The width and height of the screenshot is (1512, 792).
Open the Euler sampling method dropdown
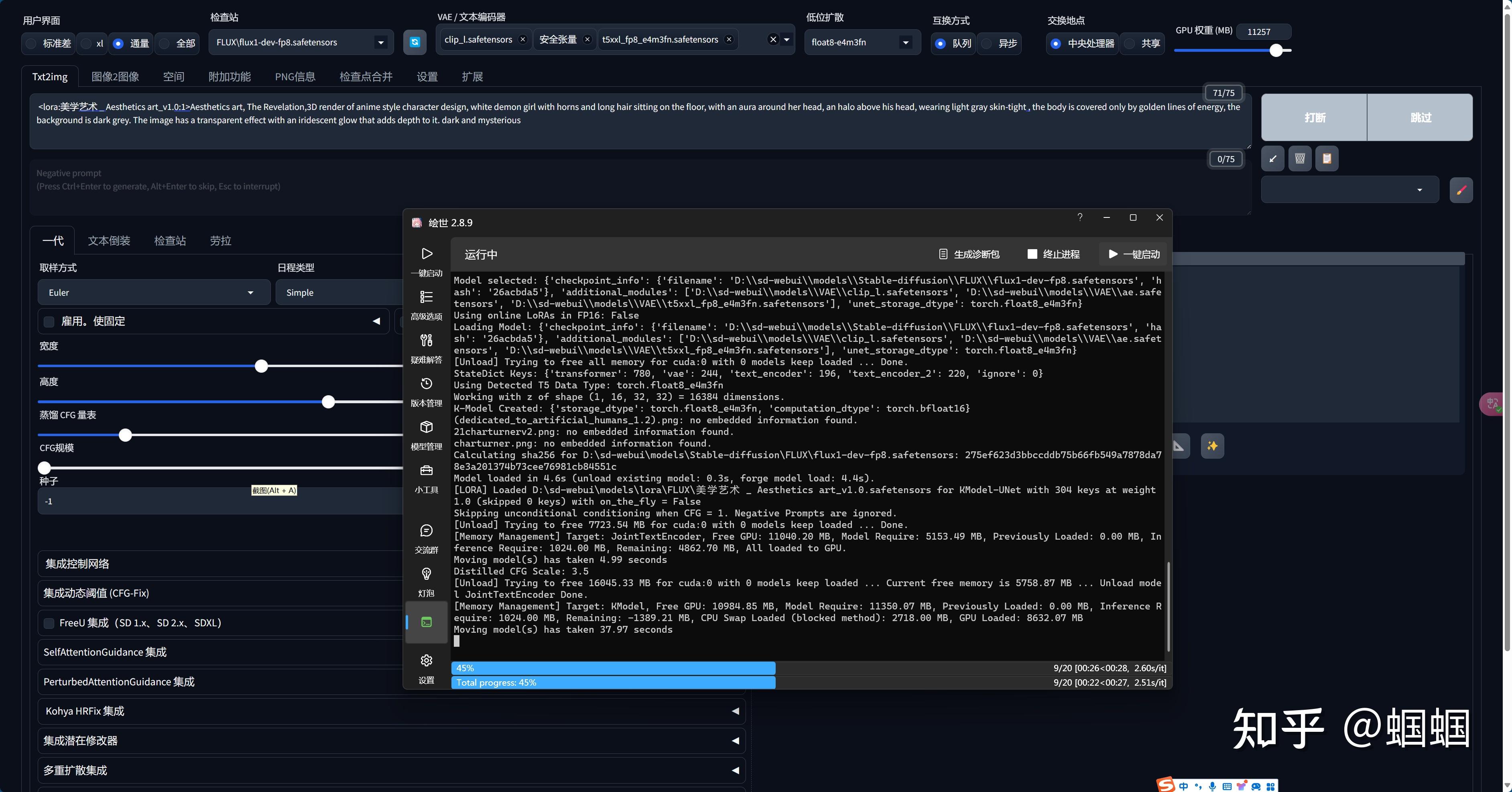[154, 292]
